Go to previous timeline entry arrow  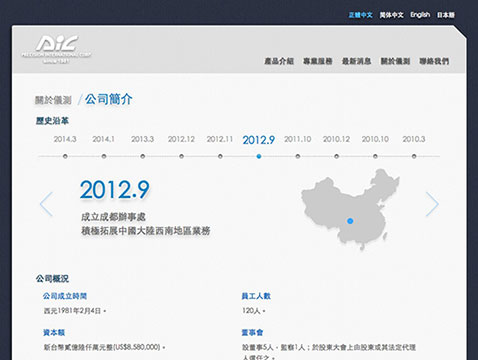click(x=46, y=204)
